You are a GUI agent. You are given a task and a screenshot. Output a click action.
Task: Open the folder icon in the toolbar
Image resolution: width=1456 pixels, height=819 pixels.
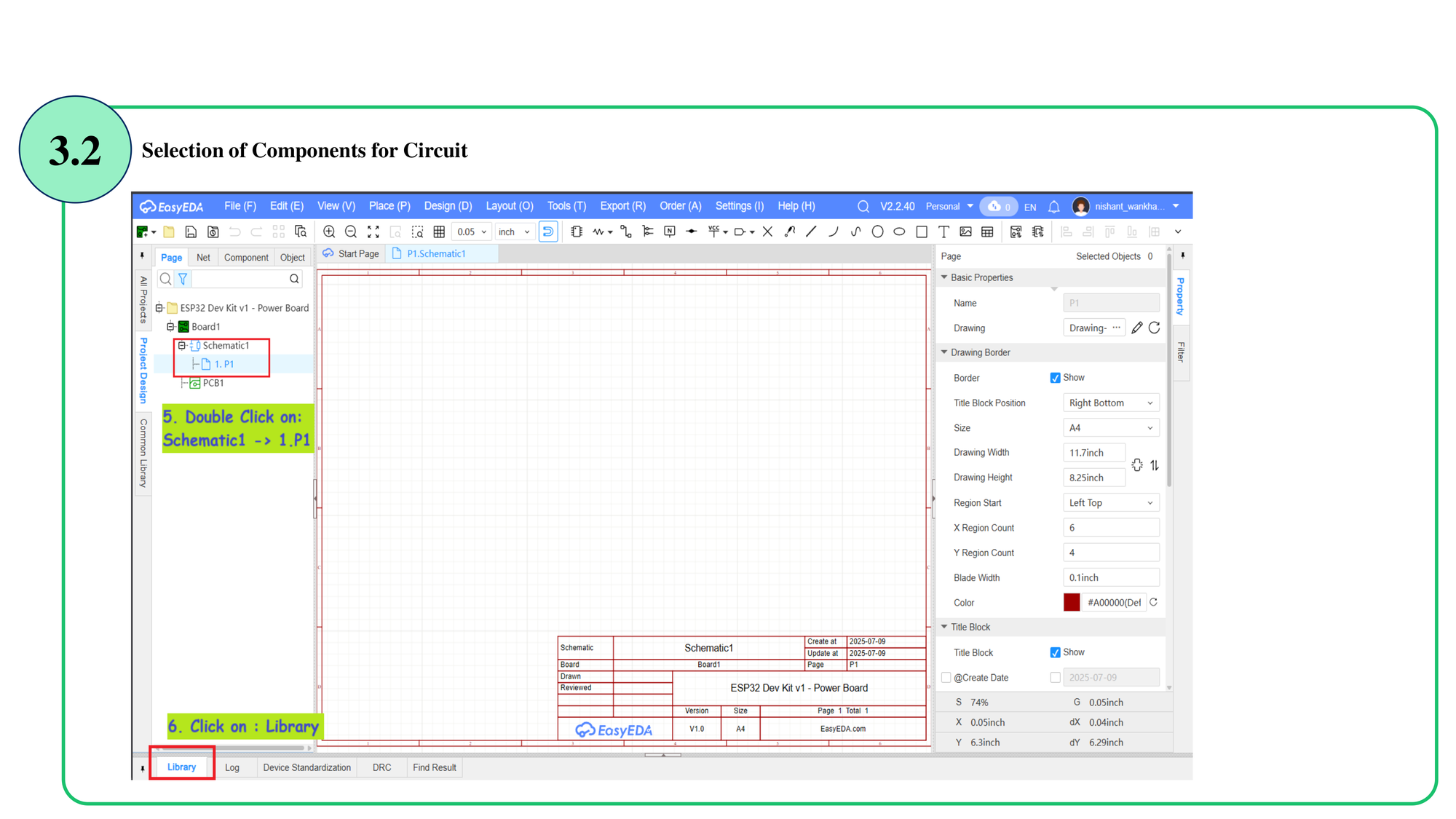pos(169,232)
